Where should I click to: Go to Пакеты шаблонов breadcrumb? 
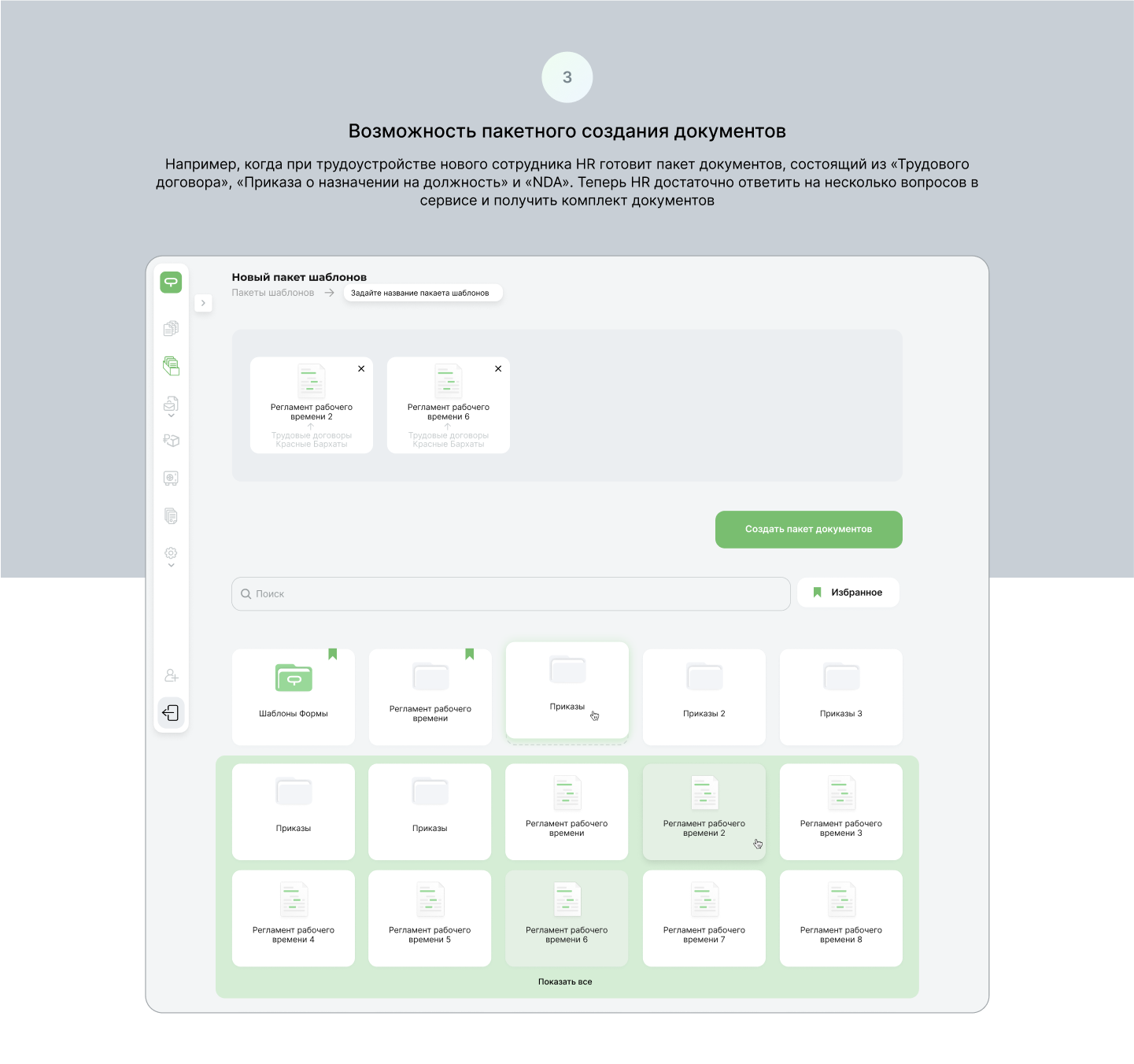pyautogui.click(x=273, y=293)
